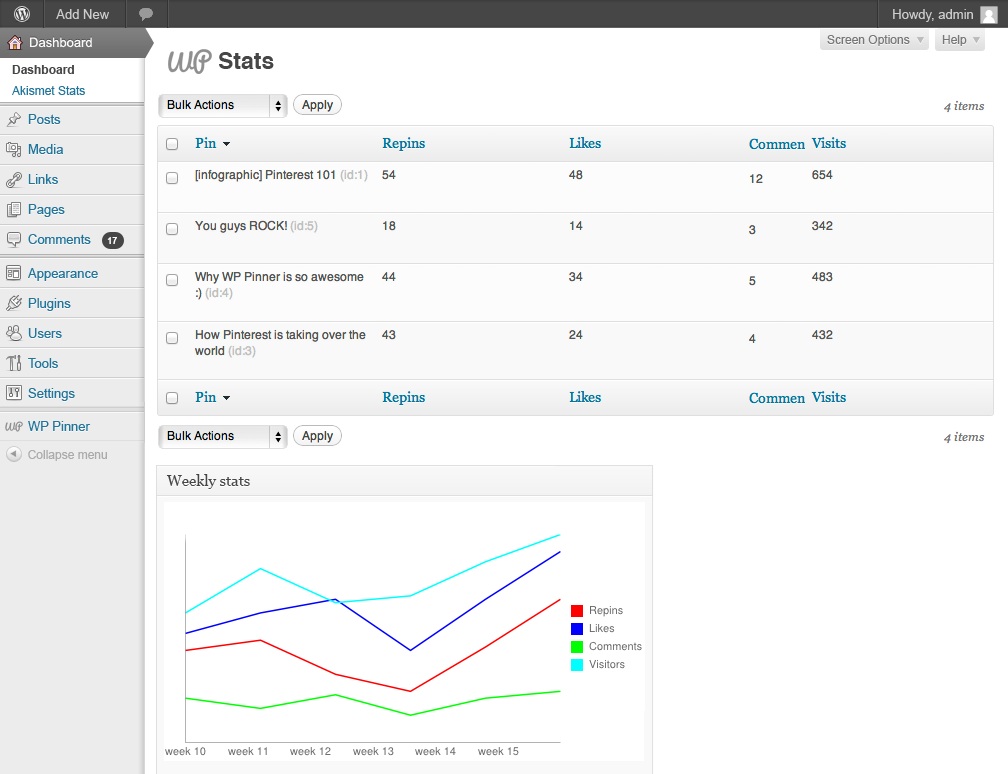Image resolution: width=1008 pixels, height=774 pixels.
Task: Click the WP Pinner logo icon in sidebar
Action: (x=14, y=426)
